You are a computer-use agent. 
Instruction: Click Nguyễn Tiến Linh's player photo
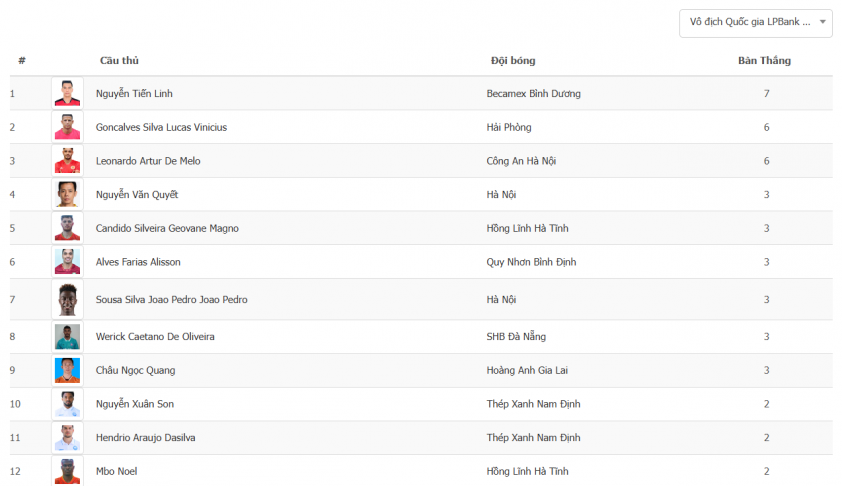pyautogui.click(x=67, y=93)
